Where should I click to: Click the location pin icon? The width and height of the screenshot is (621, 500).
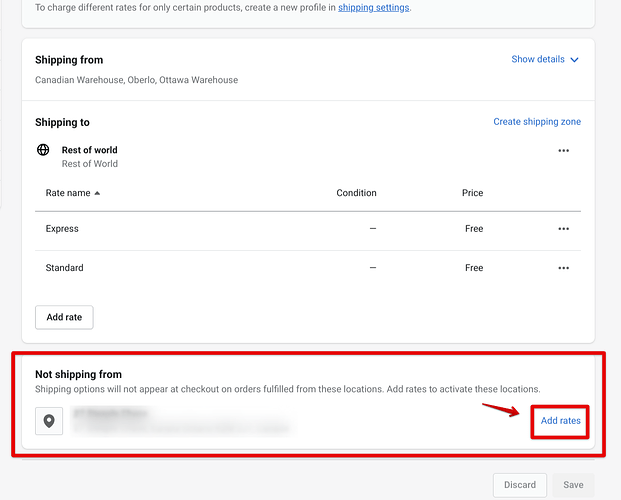pyautogui.click(x=49, y=421)
